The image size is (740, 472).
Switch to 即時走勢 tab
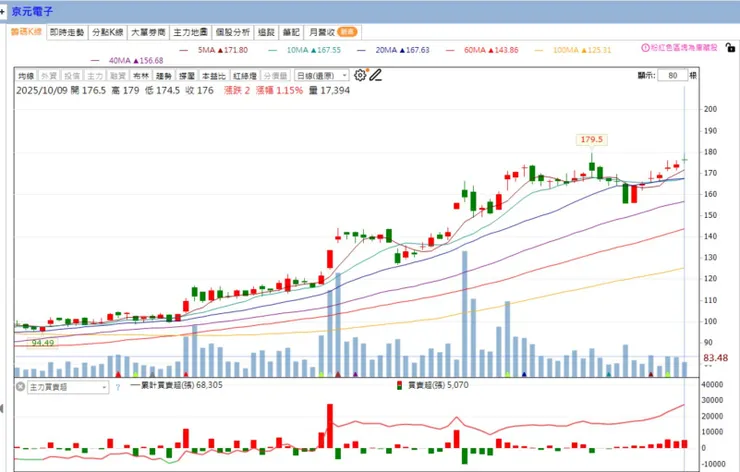tap(67, 32)
